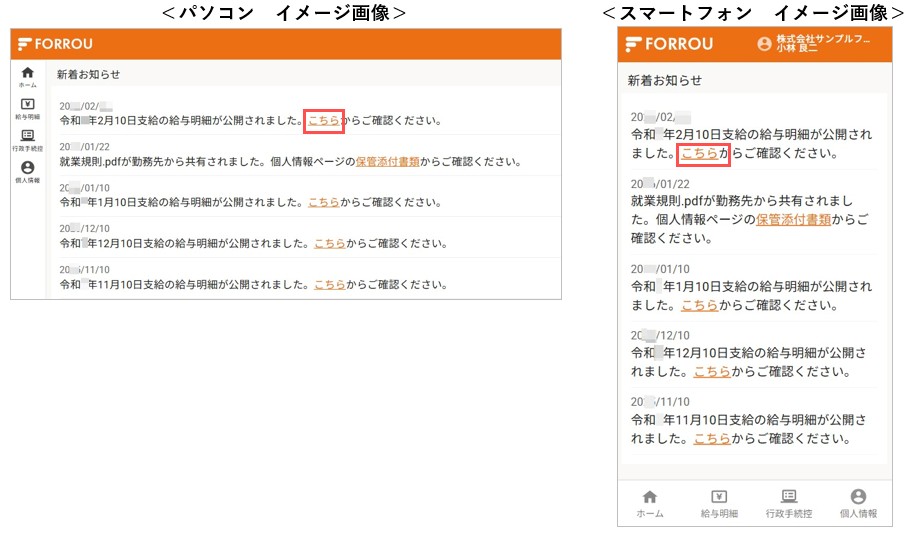Image resolution: width=919 pixels, height=533 pixels.
Task: Click 新着お知らせ heading on PC view
Action: [89, 74]
